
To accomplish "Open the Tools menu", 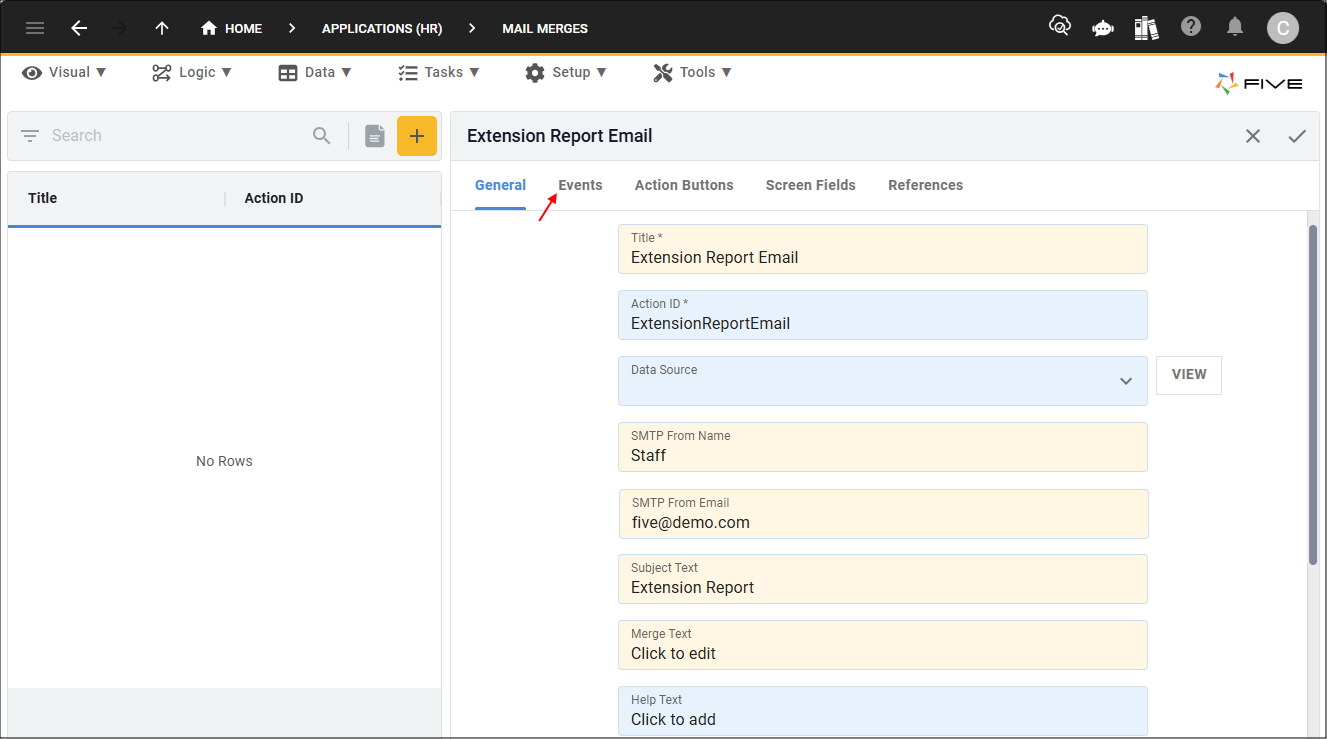I will pyautogui.click(x=693, y=72).
